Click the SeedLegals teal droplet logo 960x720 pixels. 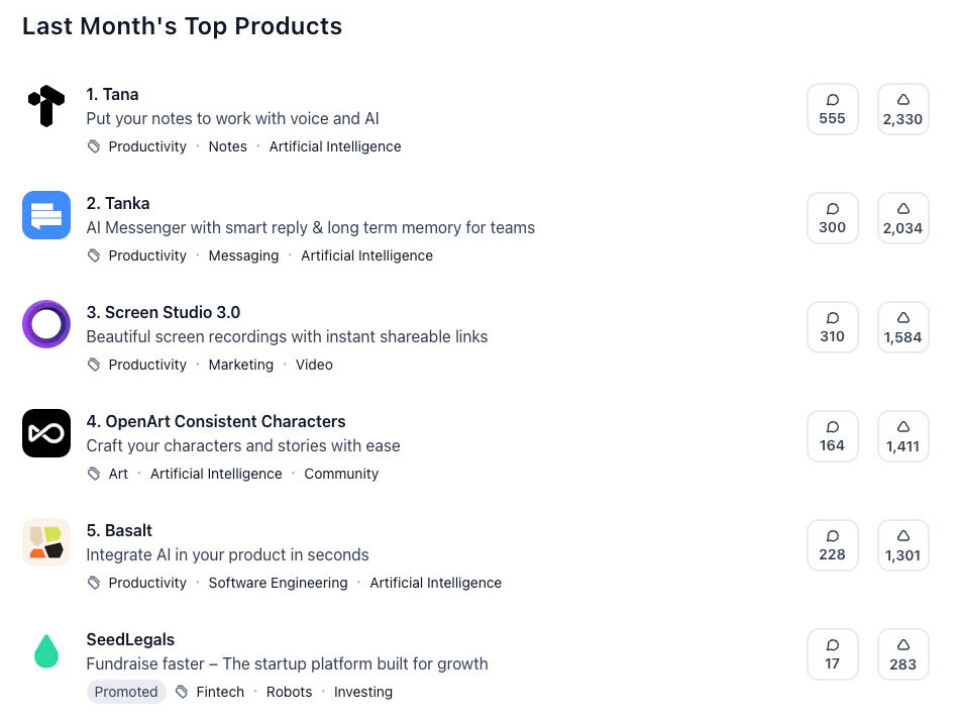46,652
